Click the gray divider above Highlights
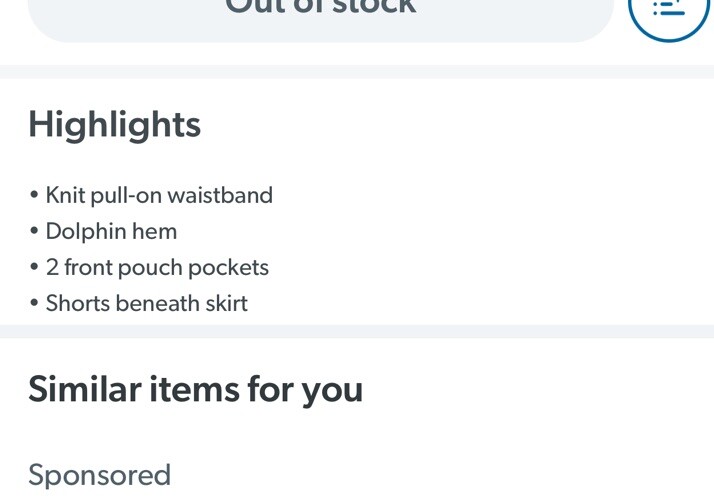 coord(357,72)
